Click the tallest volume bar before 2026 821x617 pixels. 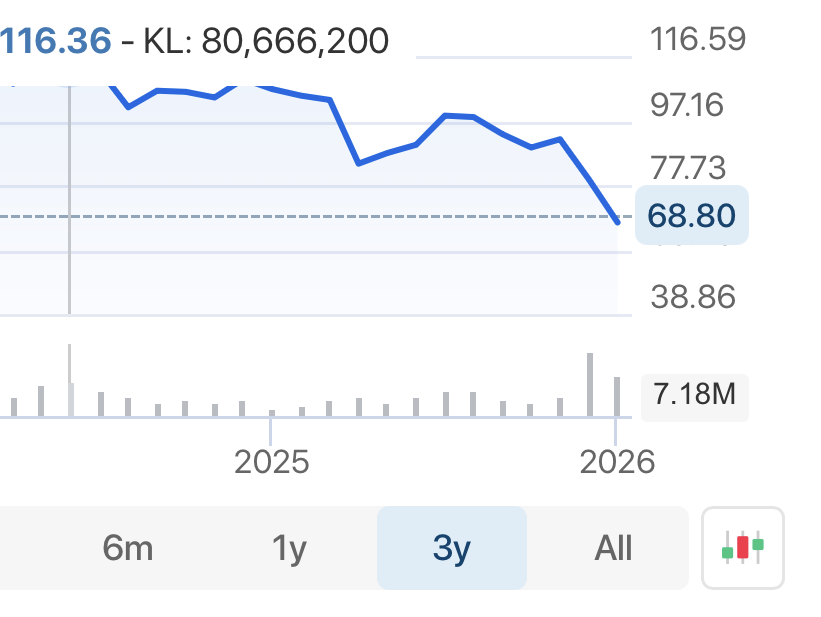pos(590,384)
